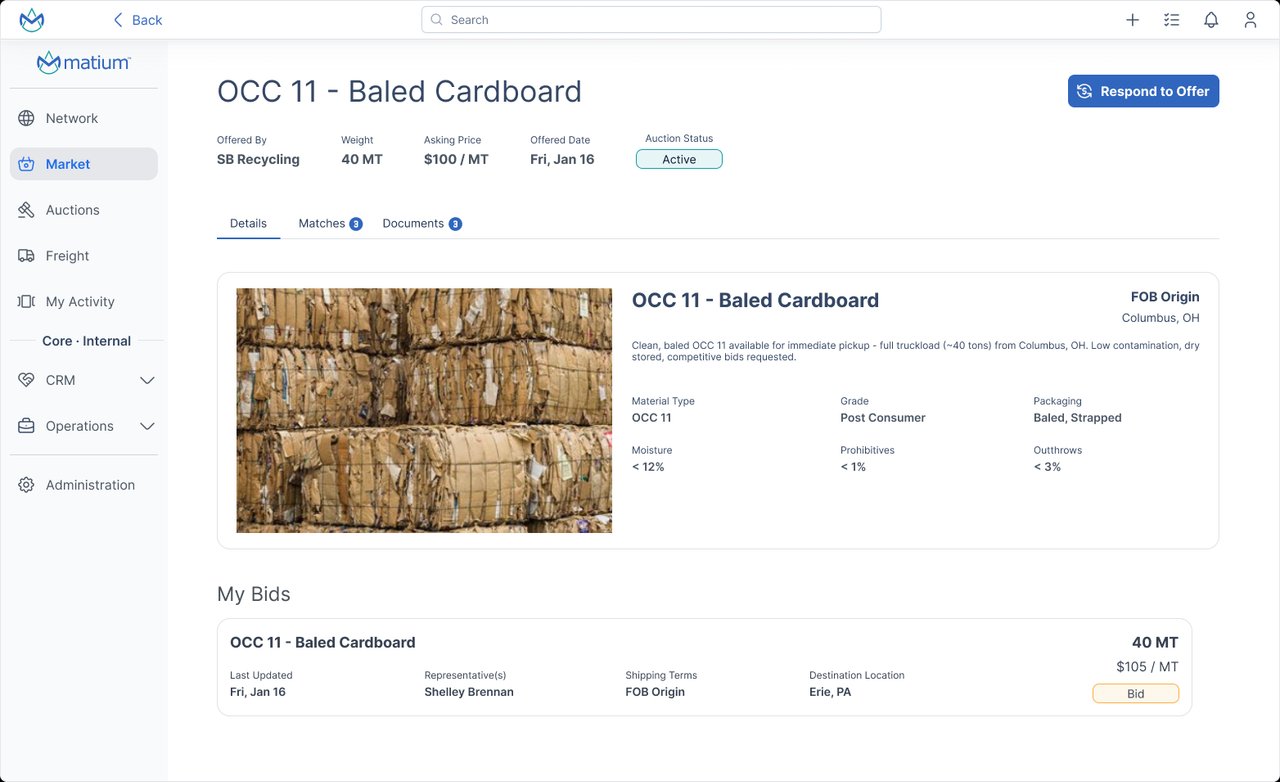This screenshot has height=782, width=1280.
Task: Go Back using the top navigation link
Action: [137, 19]
